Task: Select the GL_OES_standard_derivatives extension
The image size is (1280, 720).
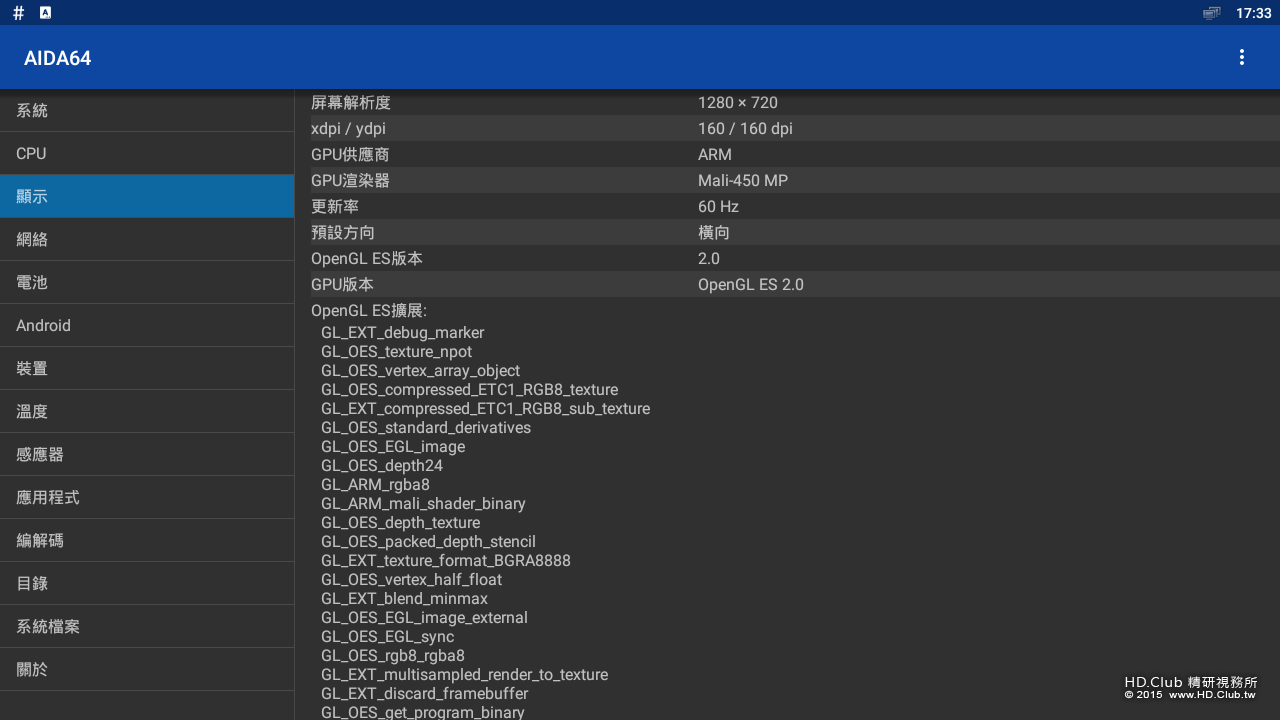Action: coord(426,427)
